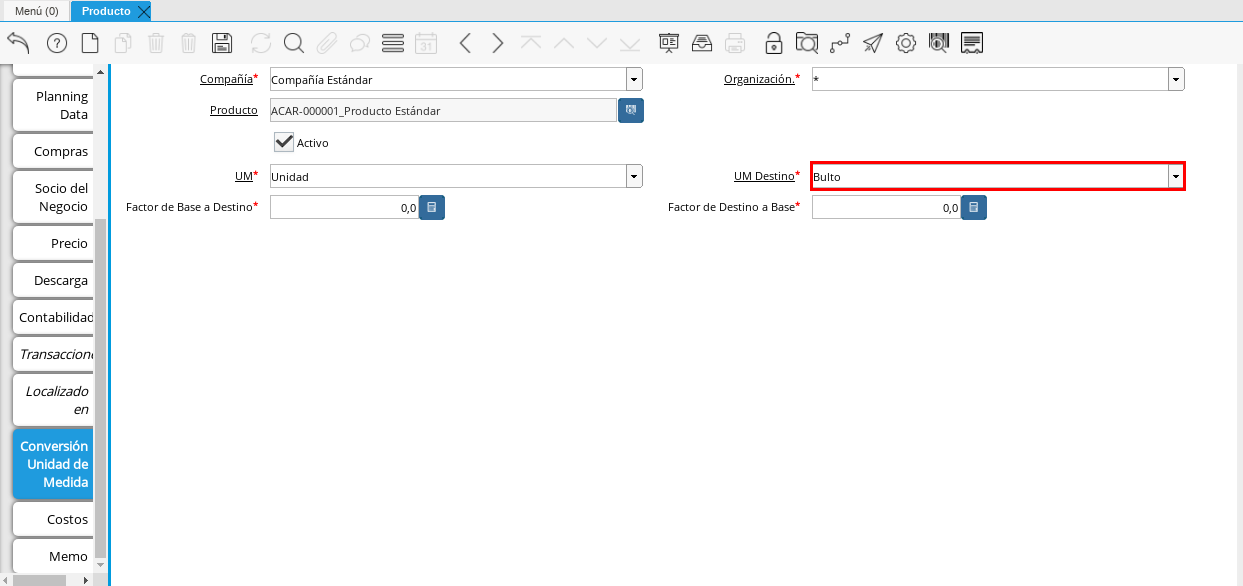1243x586 pixels.
Task: Click the padlock lock record icon
Action: (x=773, y=43)
